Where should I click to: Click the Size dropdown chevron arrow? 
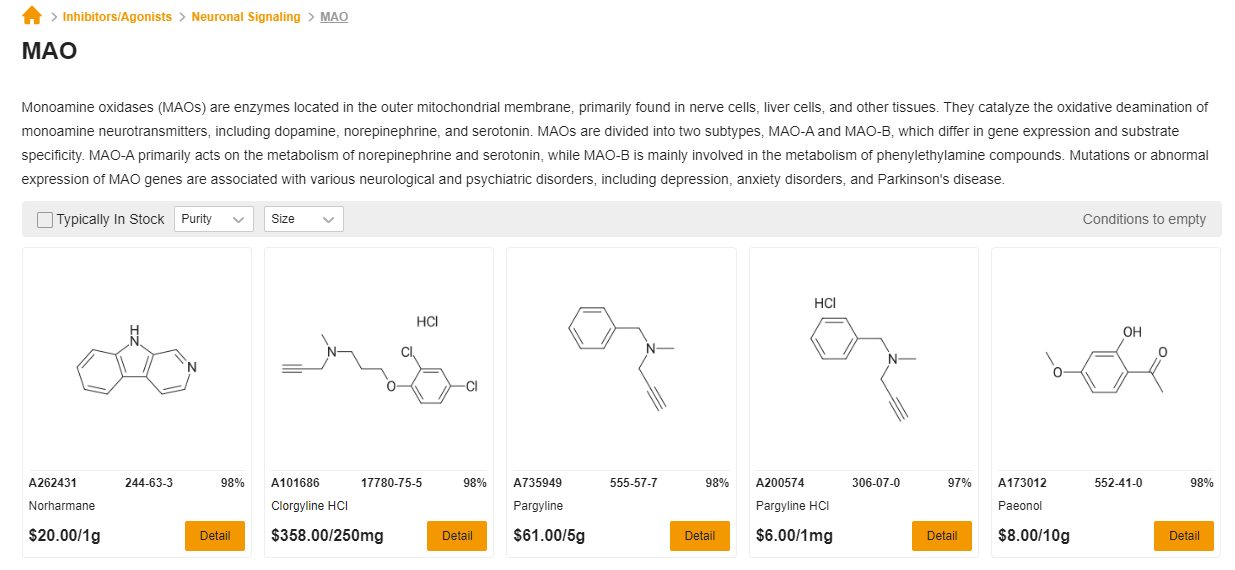[x=328, y=220]
